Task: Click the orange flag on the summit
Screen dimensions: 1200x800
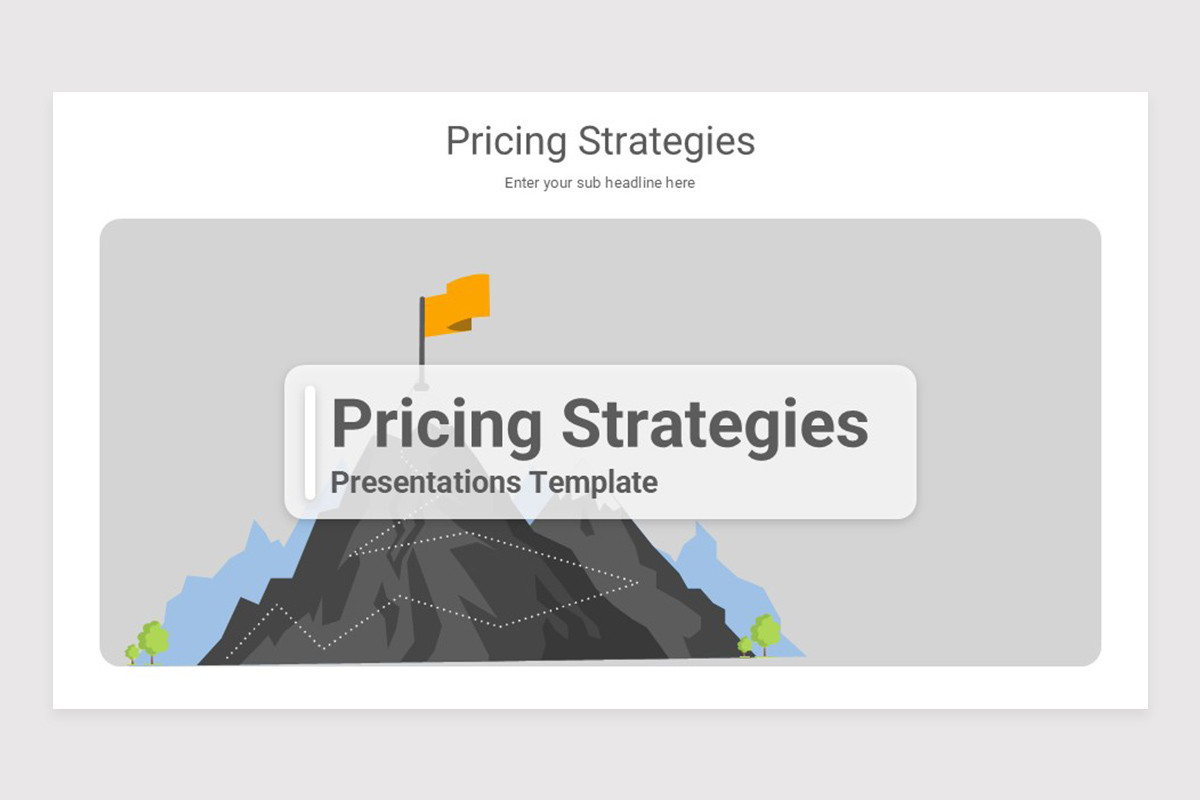Action: click(x=458, y=304)
